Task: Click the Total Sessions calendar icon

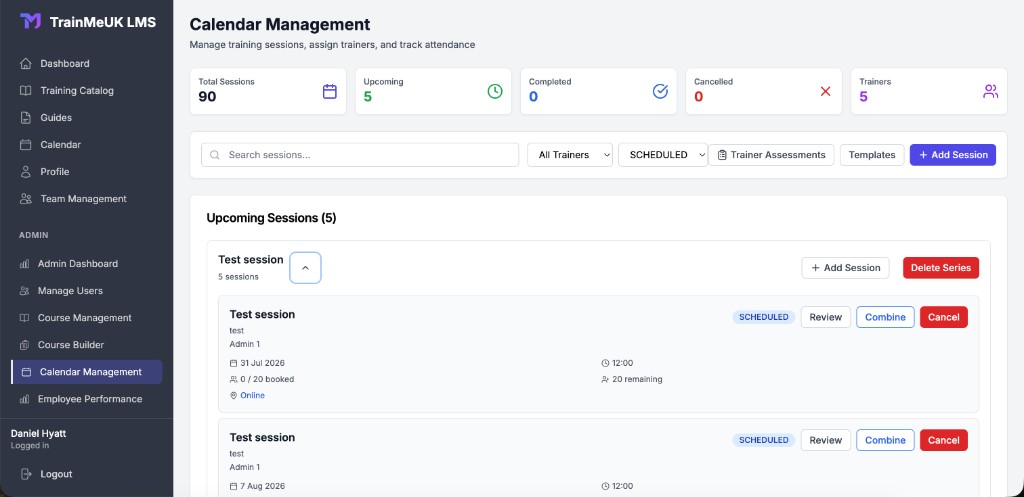Action: [330, 91]
